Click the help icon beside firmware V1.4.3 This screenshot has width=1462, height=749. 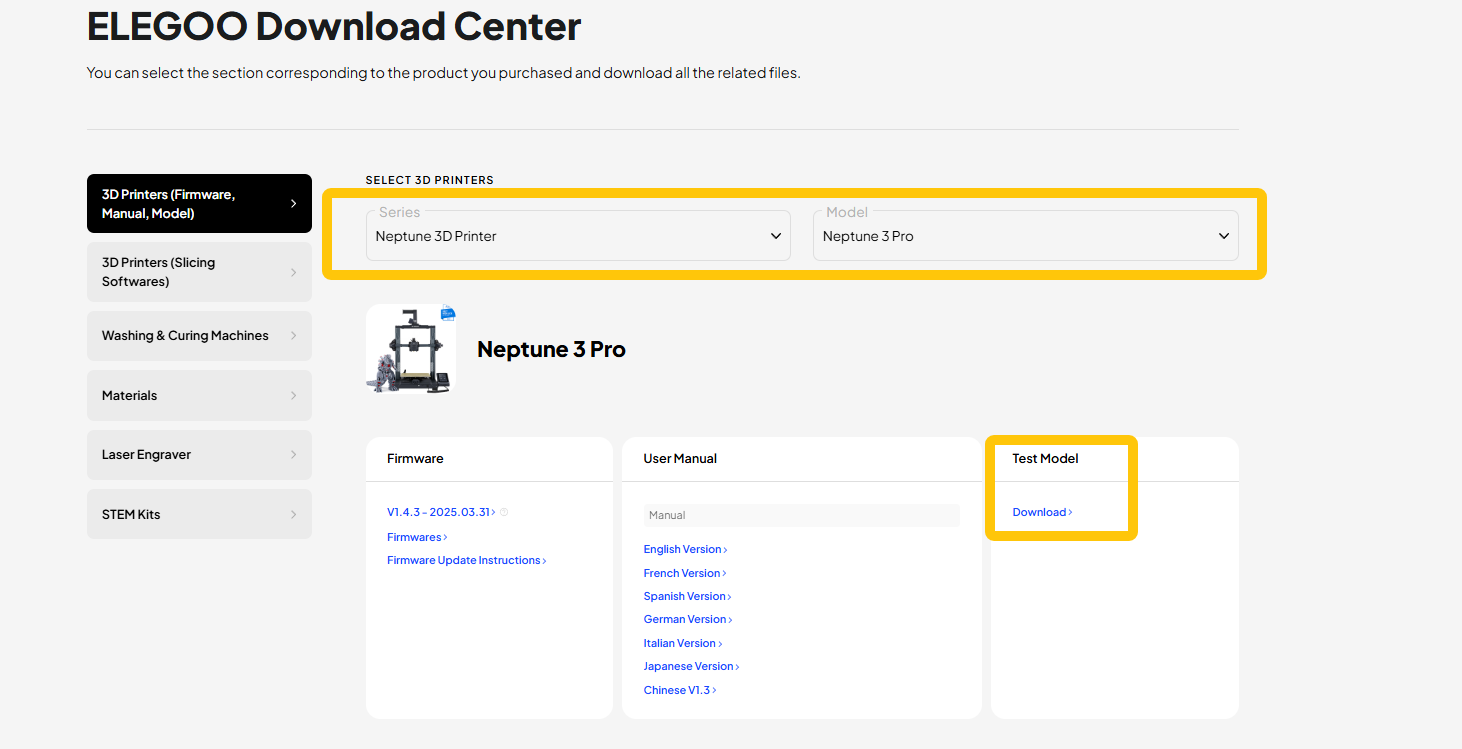pyautogui.click(x=504, y=512)
